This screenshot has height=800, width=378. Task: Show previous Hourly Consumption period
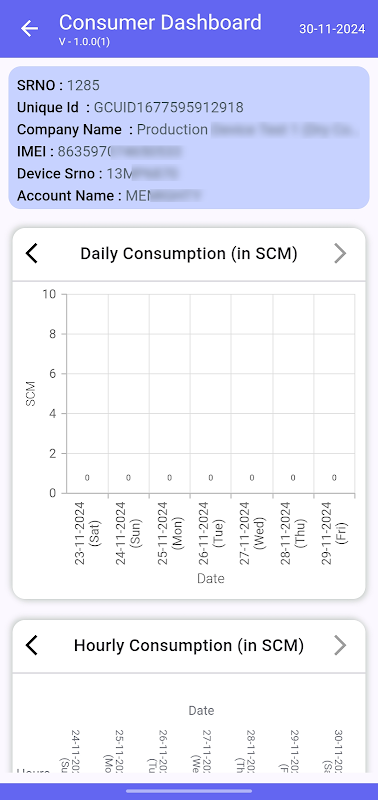[x=32, y=645]
